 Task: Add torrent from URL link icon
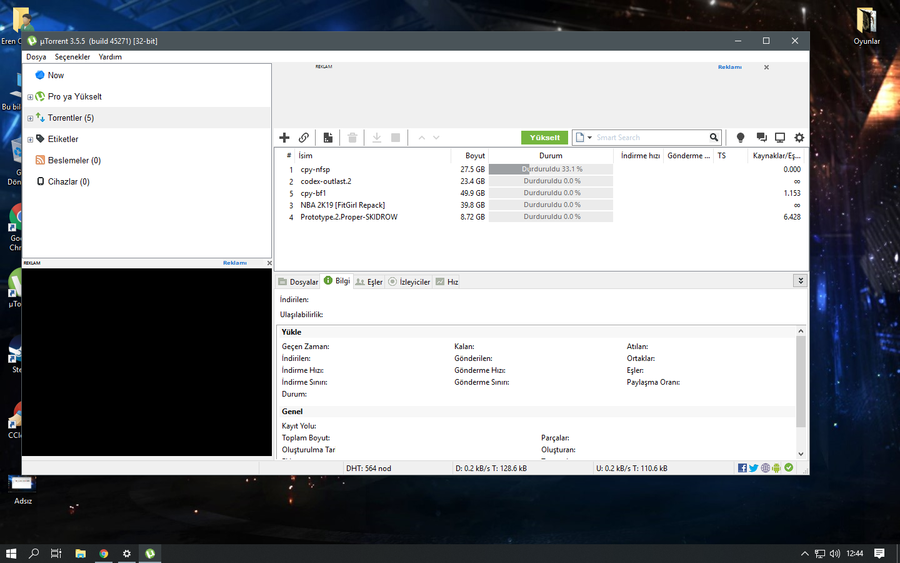click(x=304, y=138)
